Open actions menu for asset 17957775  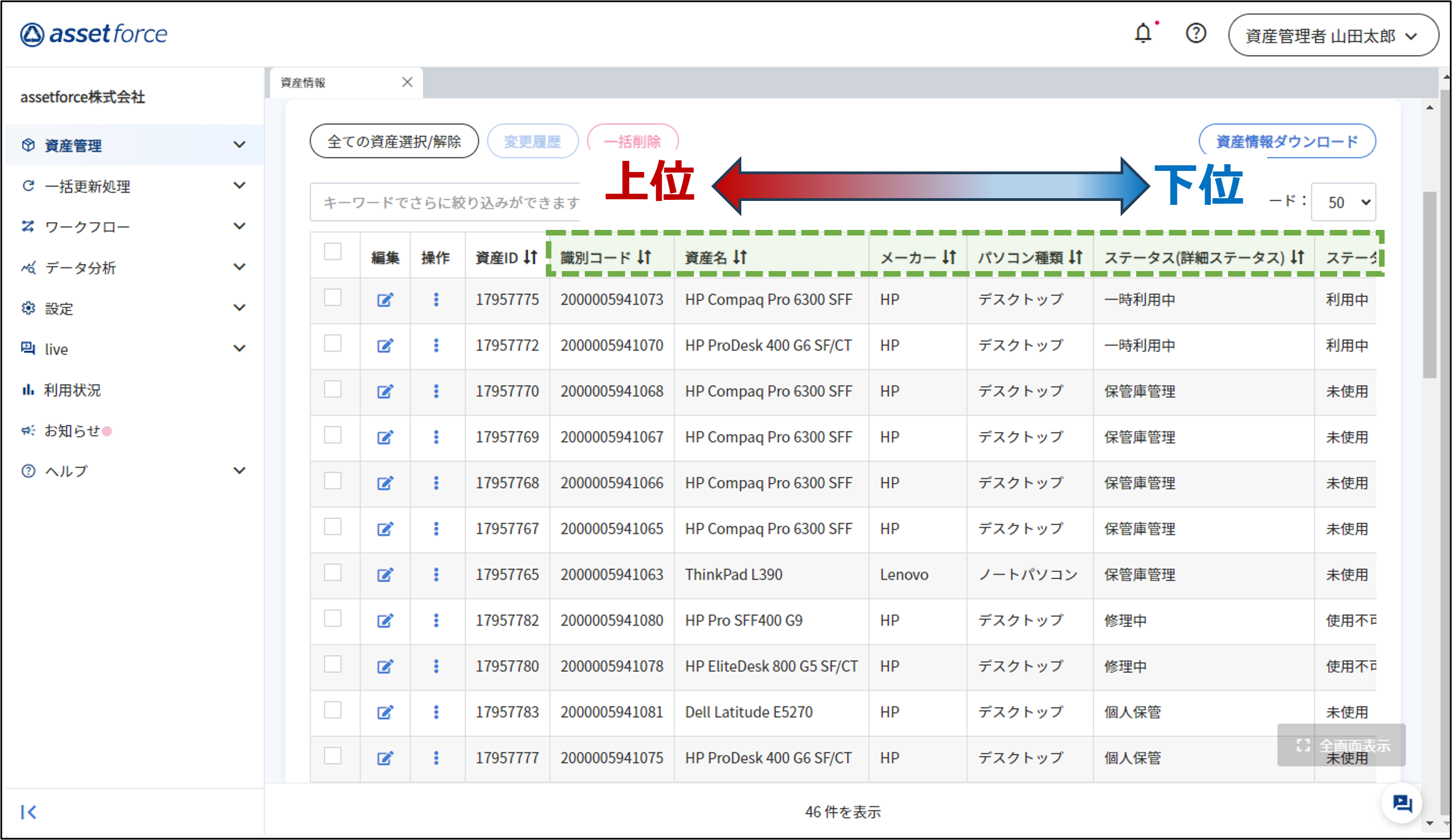coord(436,299)
